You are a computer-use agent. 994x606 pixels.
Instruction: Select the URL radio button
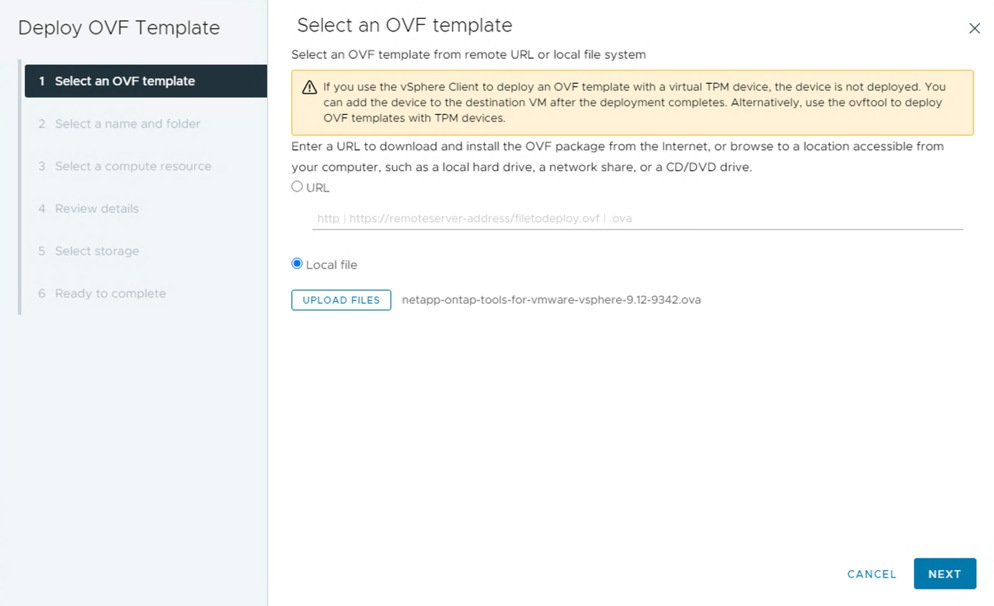pos(297,187)
